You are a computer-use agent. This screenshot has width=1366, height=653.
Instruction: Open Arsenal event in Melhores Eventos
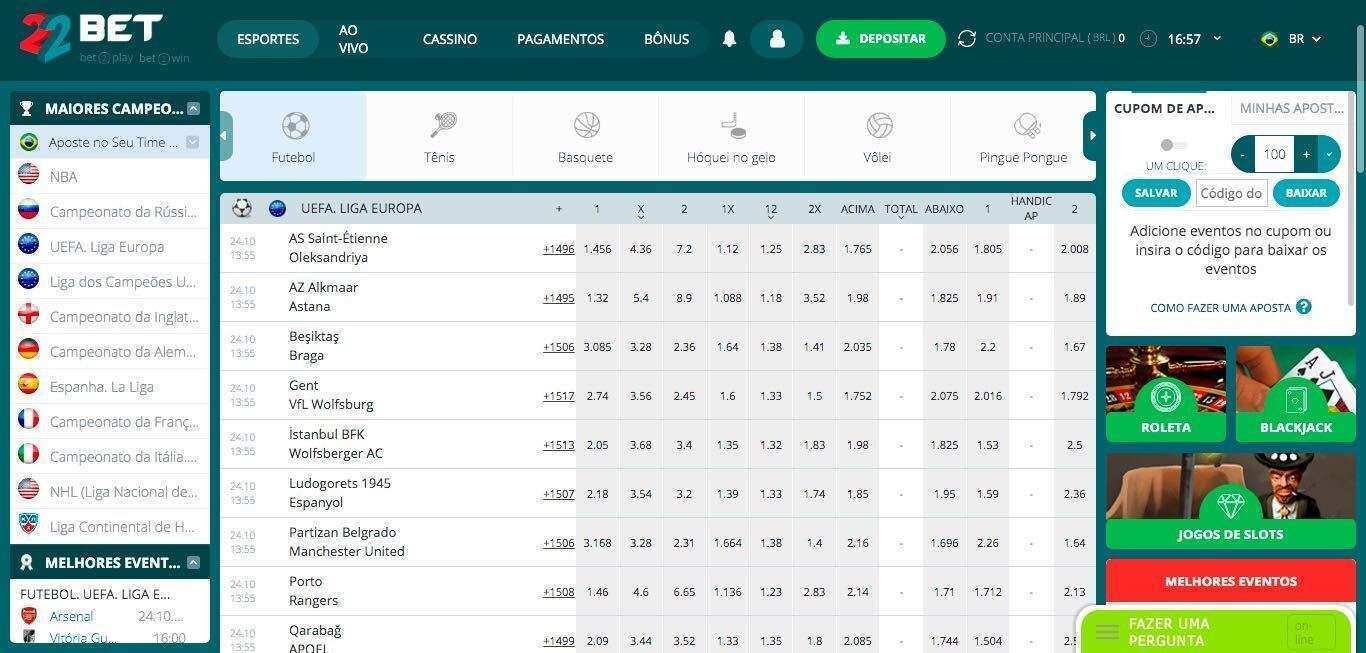[x=71, y=616]
